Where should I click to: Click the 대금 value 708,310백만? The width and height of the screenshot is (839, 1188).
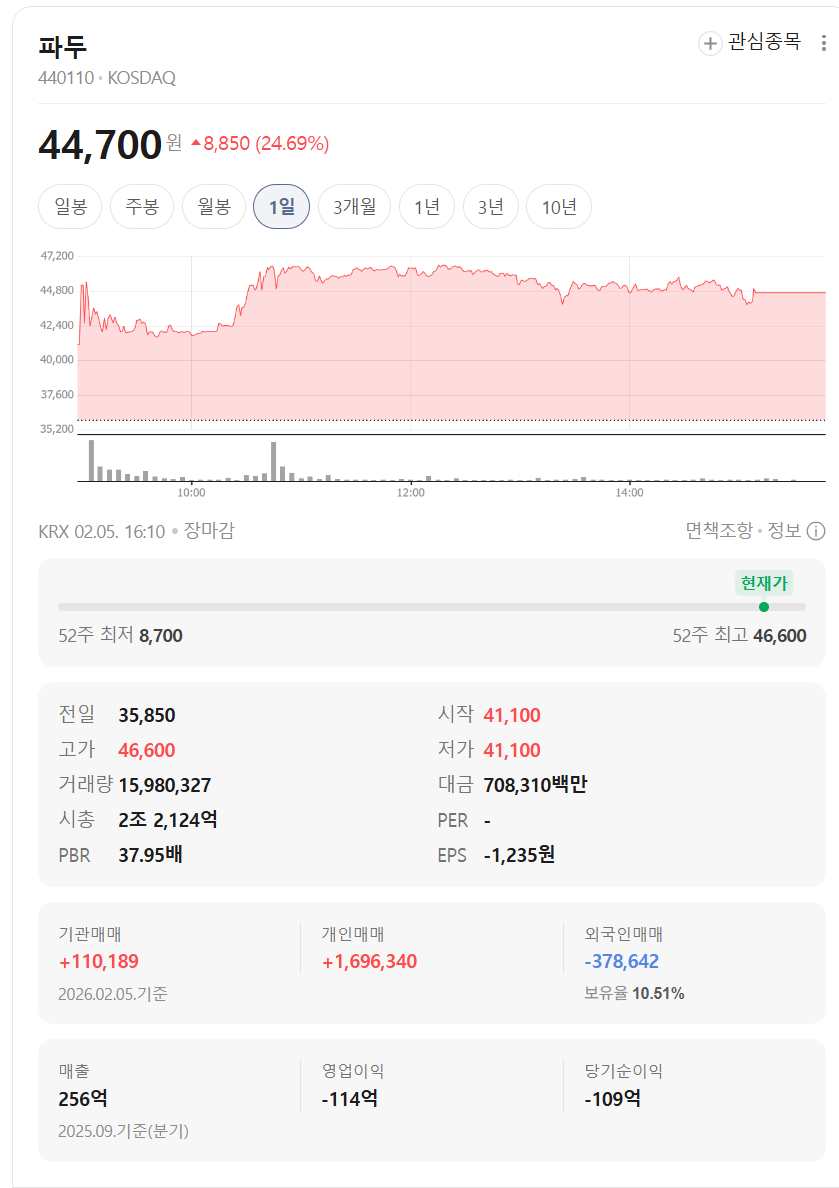click(535, 785)
